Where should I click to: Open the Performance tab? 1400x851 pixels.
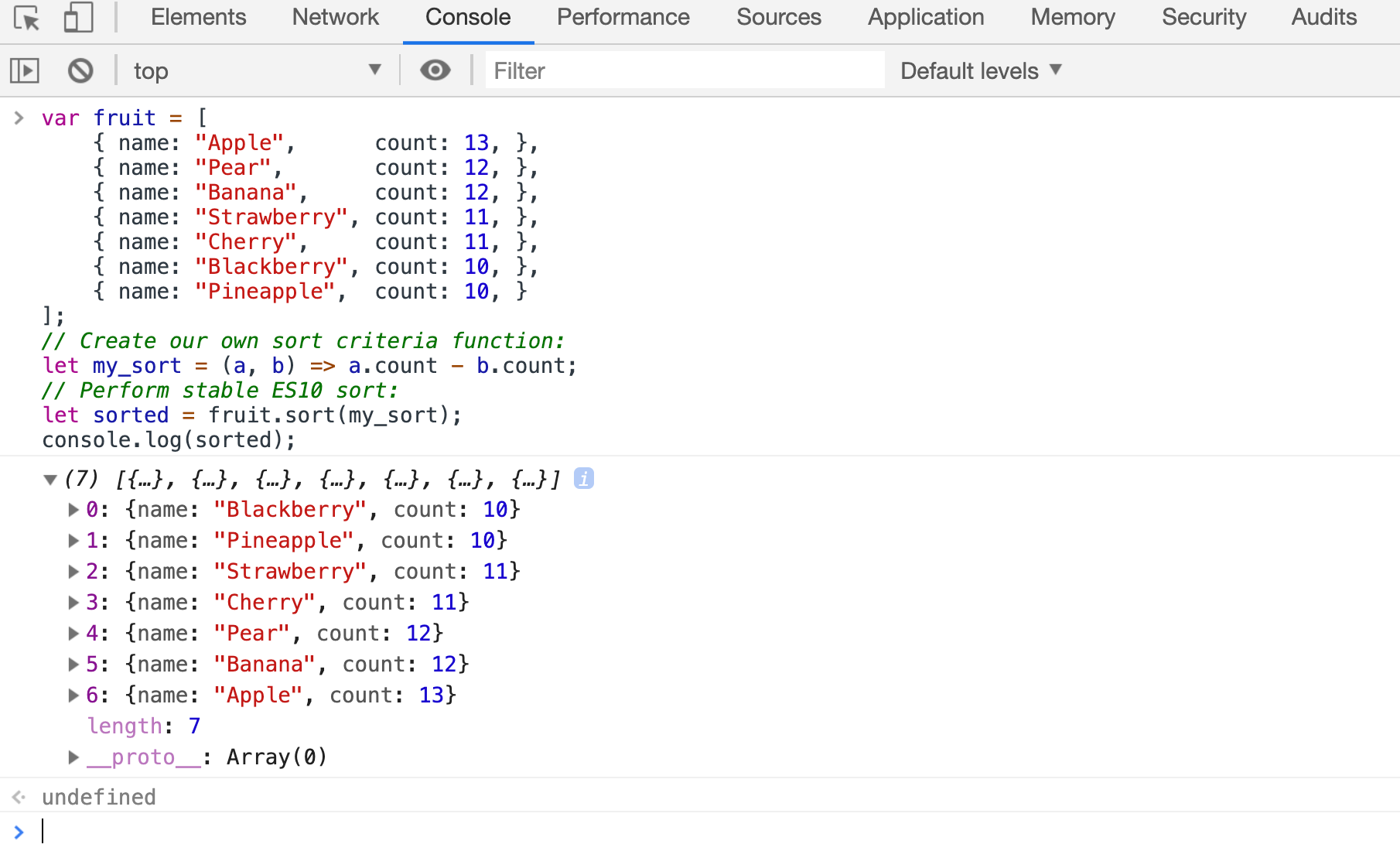[x=623, y=17]
